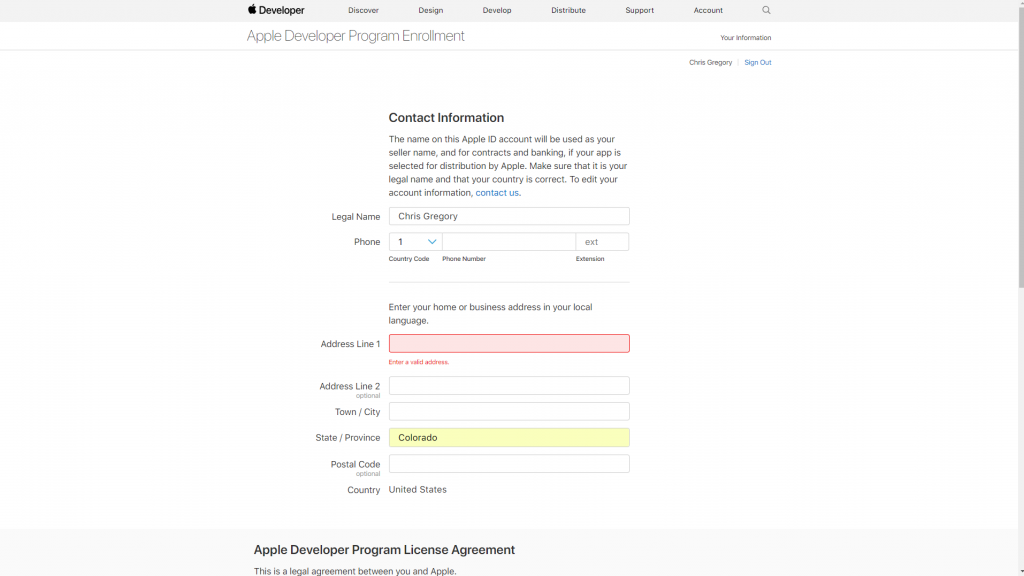Click the Contact Information heading

[446, 118]
